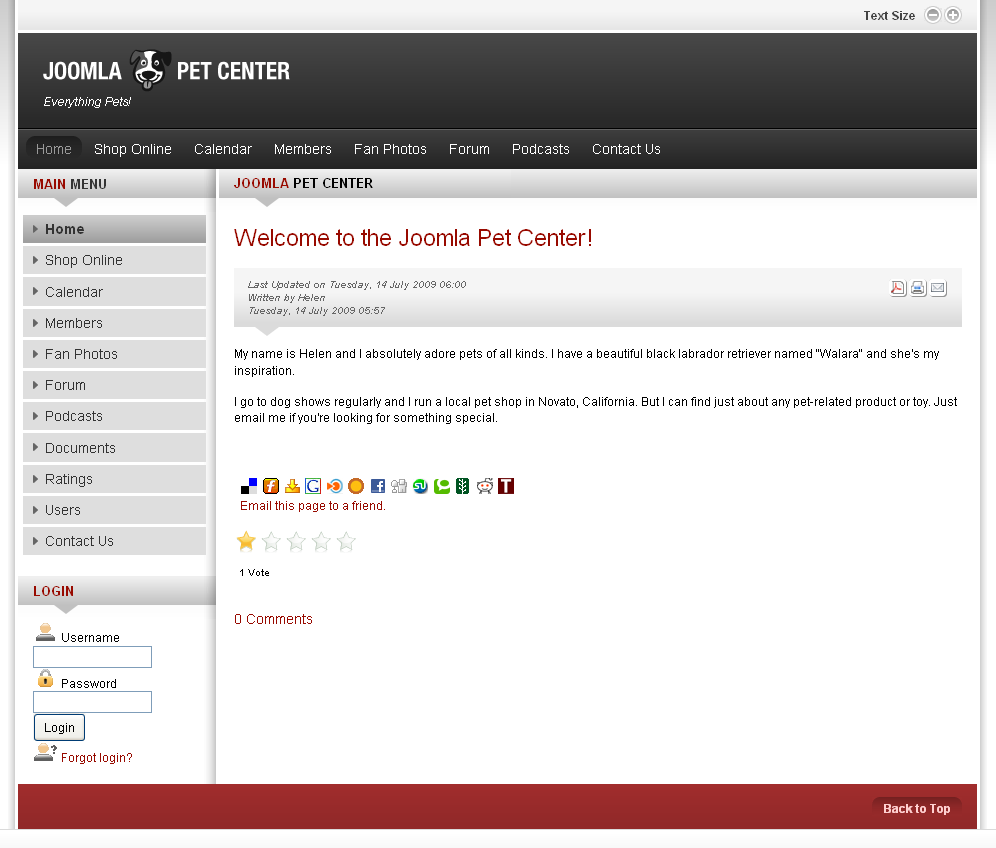Open Shop Online in top navigation

(x=133, y=149)
